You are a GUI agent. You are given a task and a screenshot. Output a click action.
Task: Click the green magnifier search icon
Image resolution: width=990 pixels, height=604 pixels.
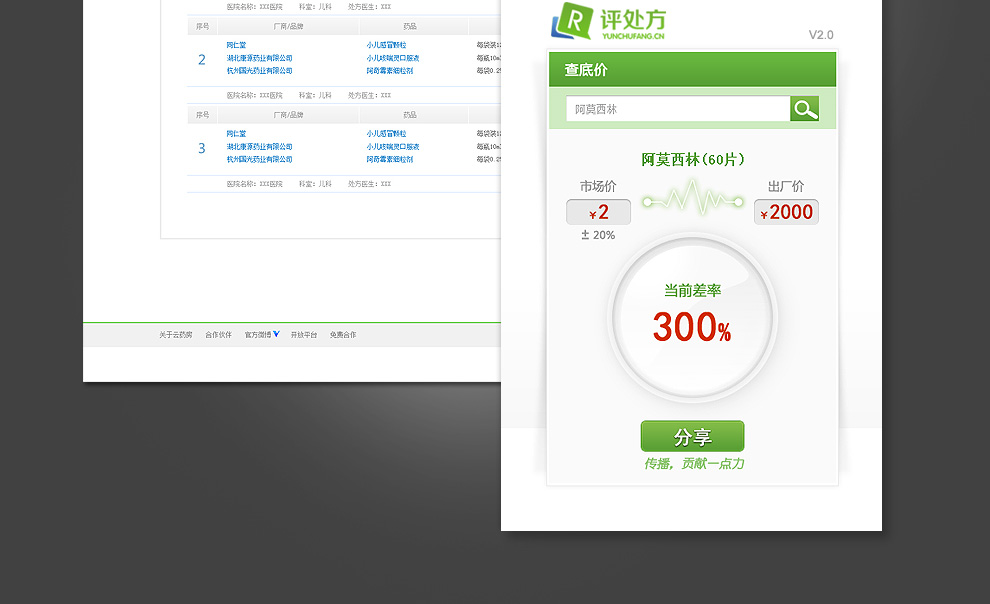(805, 109)
